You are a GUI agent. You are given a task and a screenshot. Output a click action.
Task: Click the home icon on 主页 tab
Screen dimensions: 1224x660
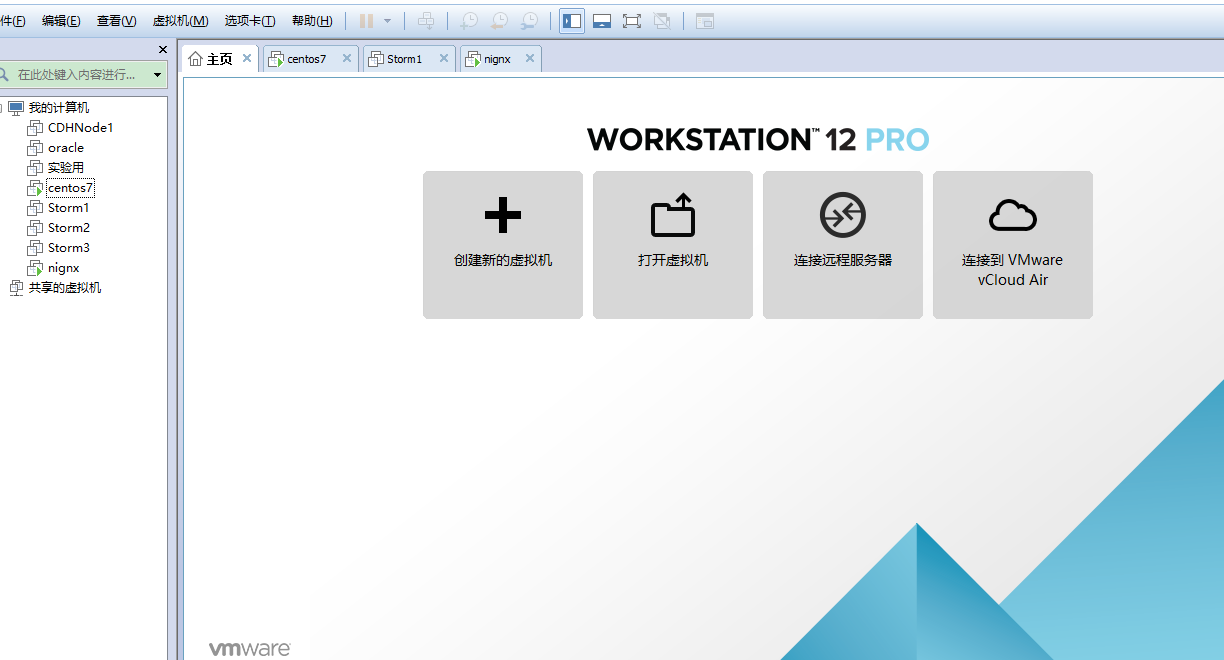click(x=196, y=59)
